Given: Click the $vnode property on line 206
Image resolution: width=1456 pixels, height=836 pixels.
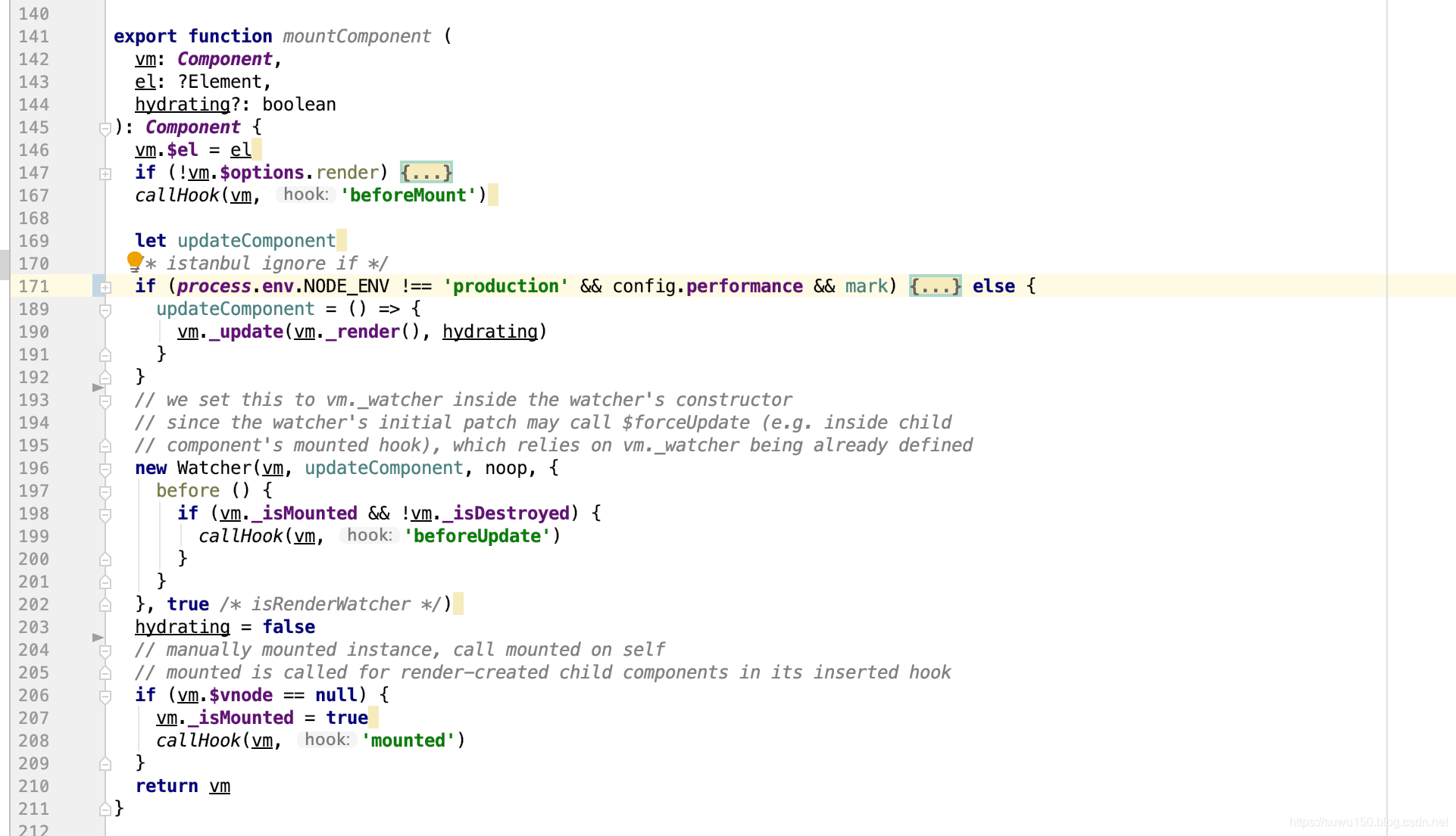Looking at the screenshot, I should tap(240, 695).
